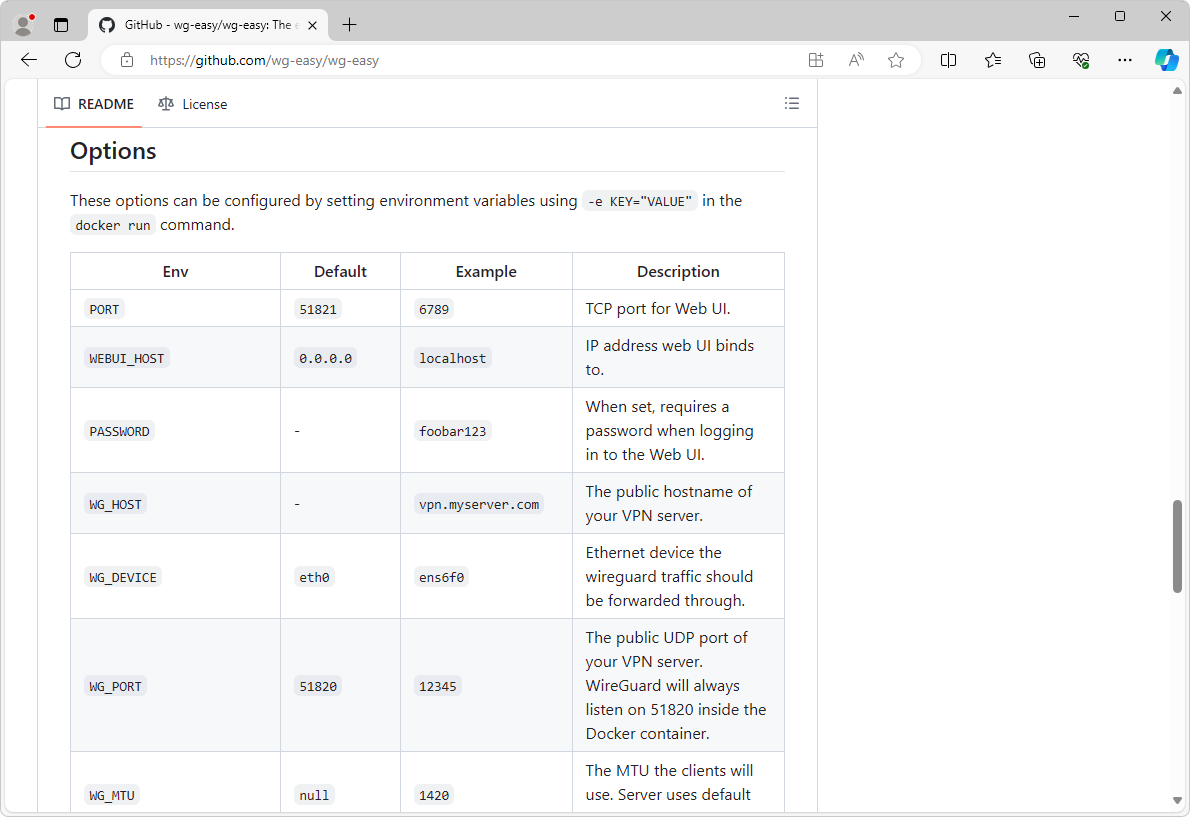Viewport: 1190px width, 817px height.
Task: Click the browser back arrow
Action: click(29, 60)
